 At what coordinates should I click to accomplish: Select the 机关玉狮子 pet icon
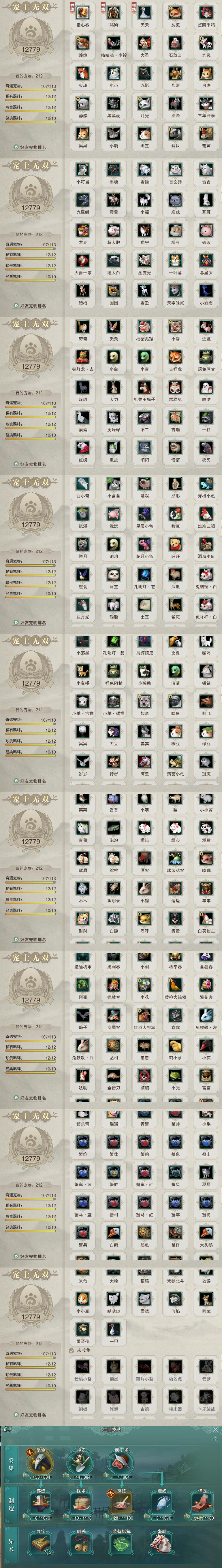(144, 387)
